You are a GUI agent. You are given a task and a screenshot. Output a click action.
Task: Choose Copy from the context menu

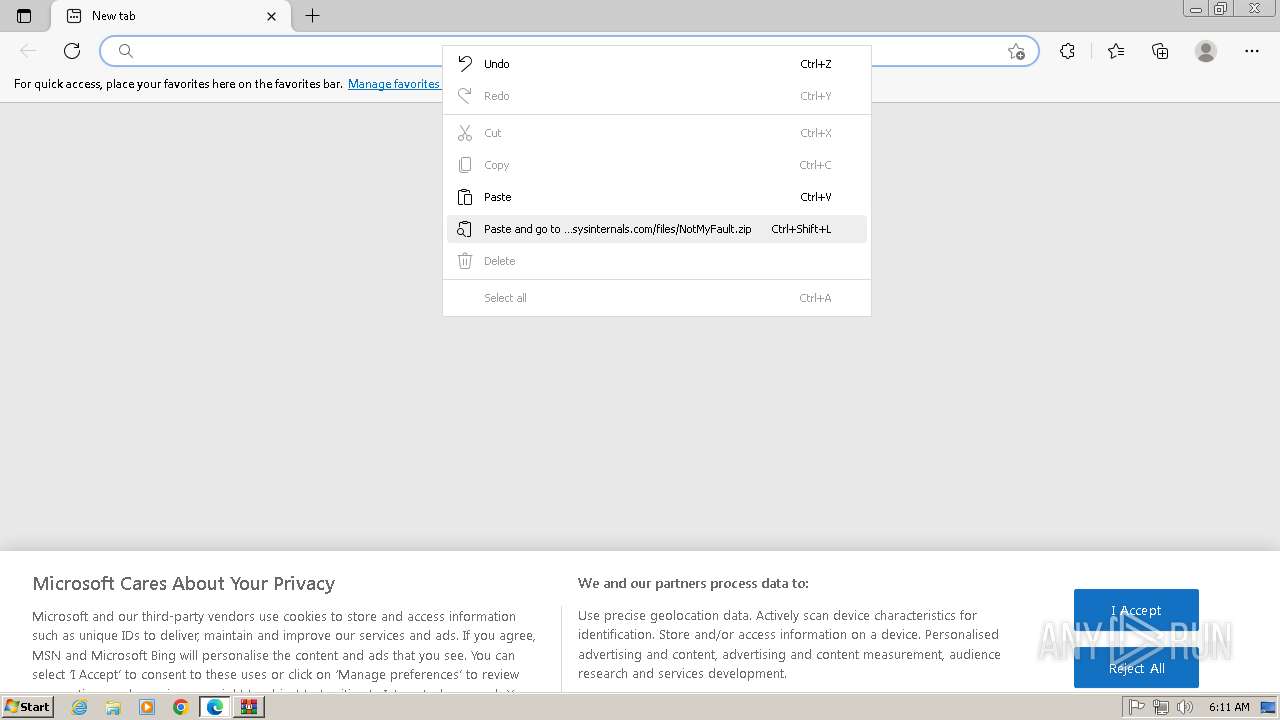tap(657, 165)
